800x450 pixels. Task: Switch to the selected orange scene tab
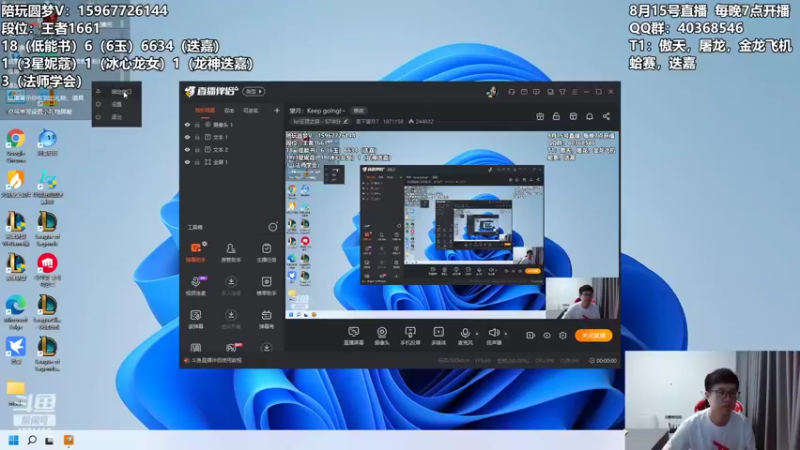tap(205, 111)
